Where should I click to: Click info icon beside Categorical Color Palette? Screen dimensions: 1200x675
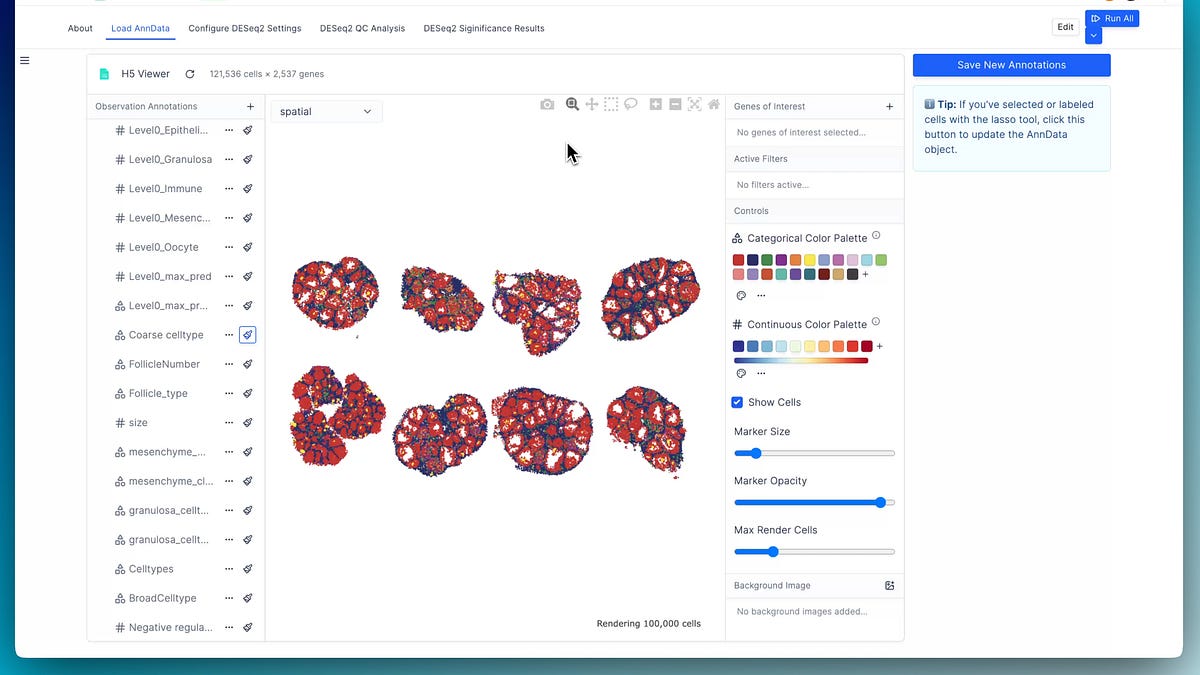click(x=876, y=236)
